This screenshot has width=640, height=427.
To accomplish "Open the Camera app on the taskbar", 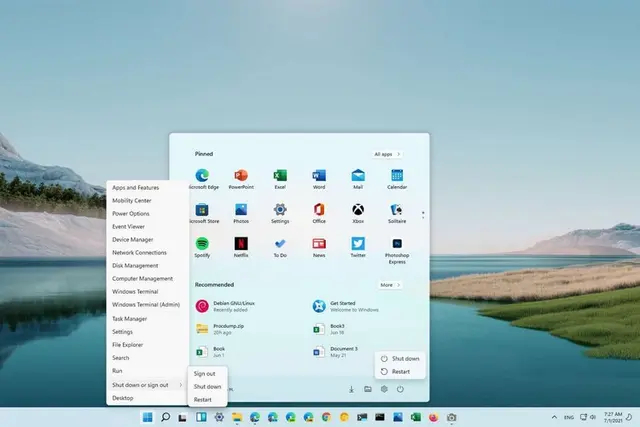I will point(451,417).
